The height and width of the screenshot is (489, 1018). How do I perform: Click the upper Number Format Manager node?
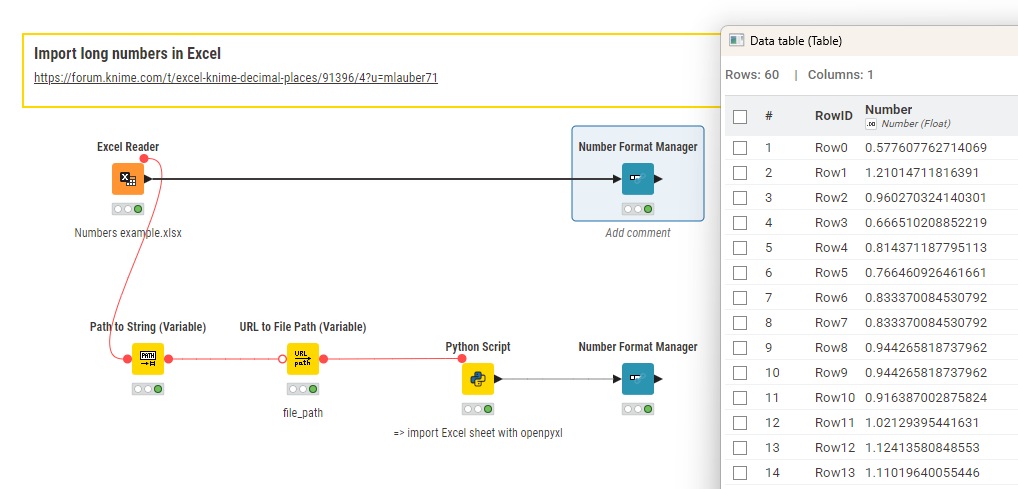637,179
